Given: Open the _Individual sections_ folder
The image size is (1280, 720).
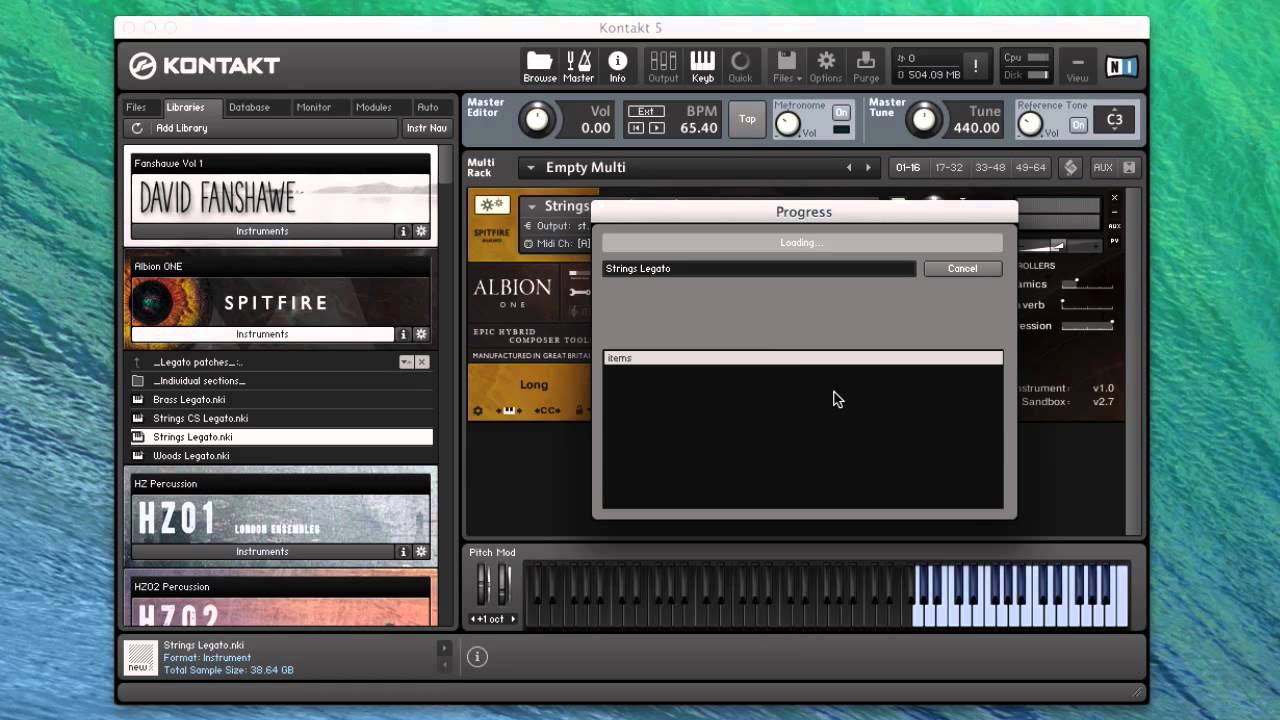Looking at the screenshot, I should (280, 381).
